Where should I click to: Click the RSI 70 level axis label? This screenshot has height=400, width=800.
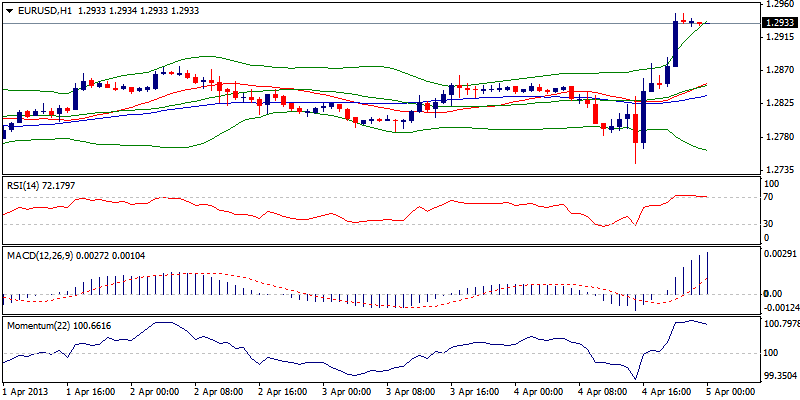tap(769, 198)
